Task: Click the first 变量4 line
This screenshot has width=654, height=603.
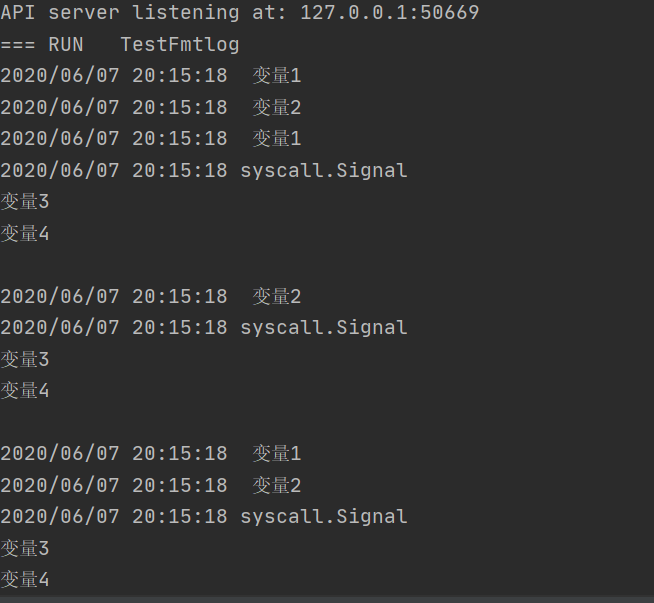Action: [25, 233]
